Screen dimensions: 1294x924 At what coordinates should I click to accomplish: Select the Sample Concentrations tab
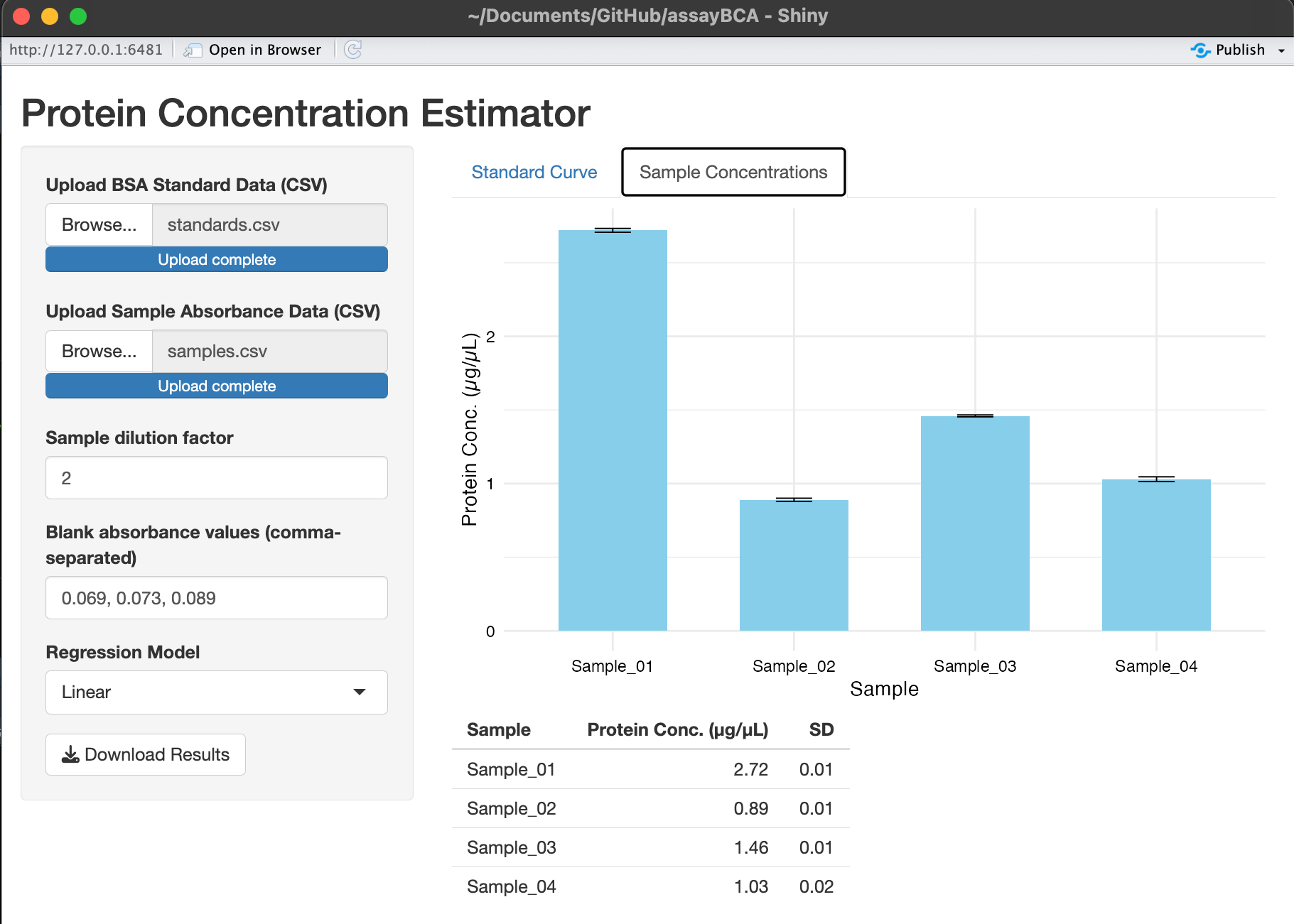[733, 172]
